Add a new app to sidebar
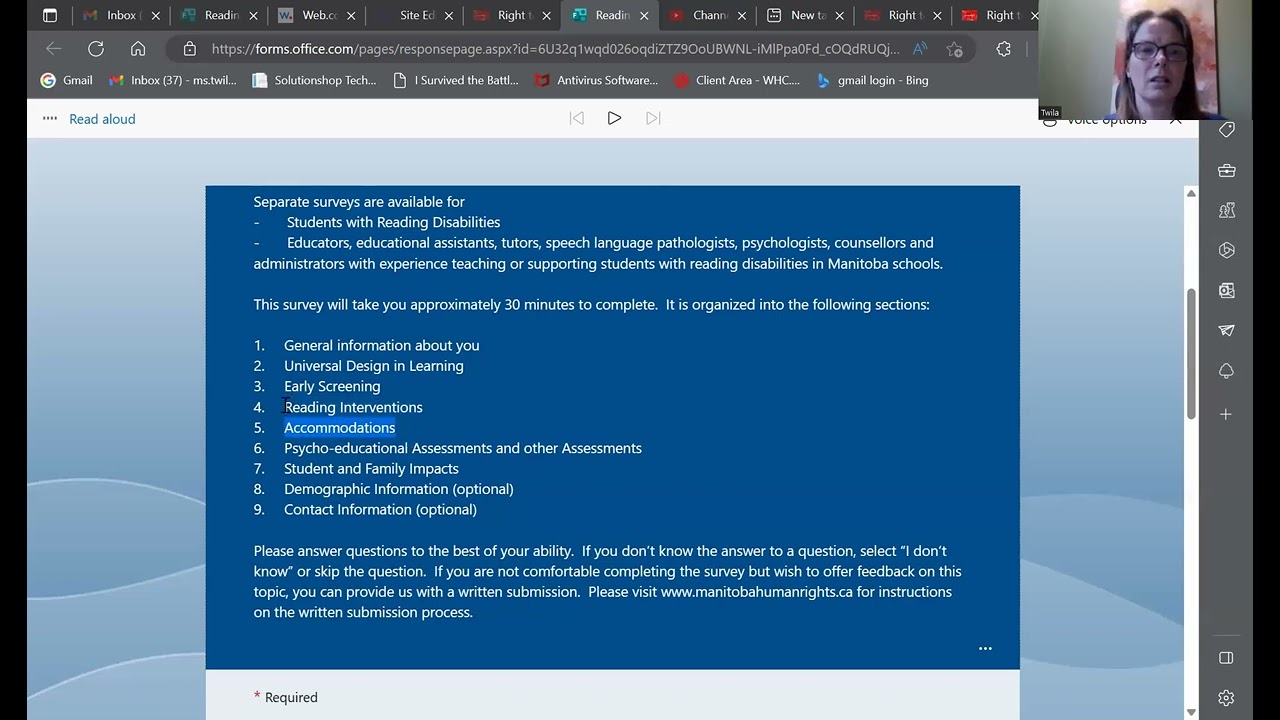1280x720 pixels. pos(1226,414)
